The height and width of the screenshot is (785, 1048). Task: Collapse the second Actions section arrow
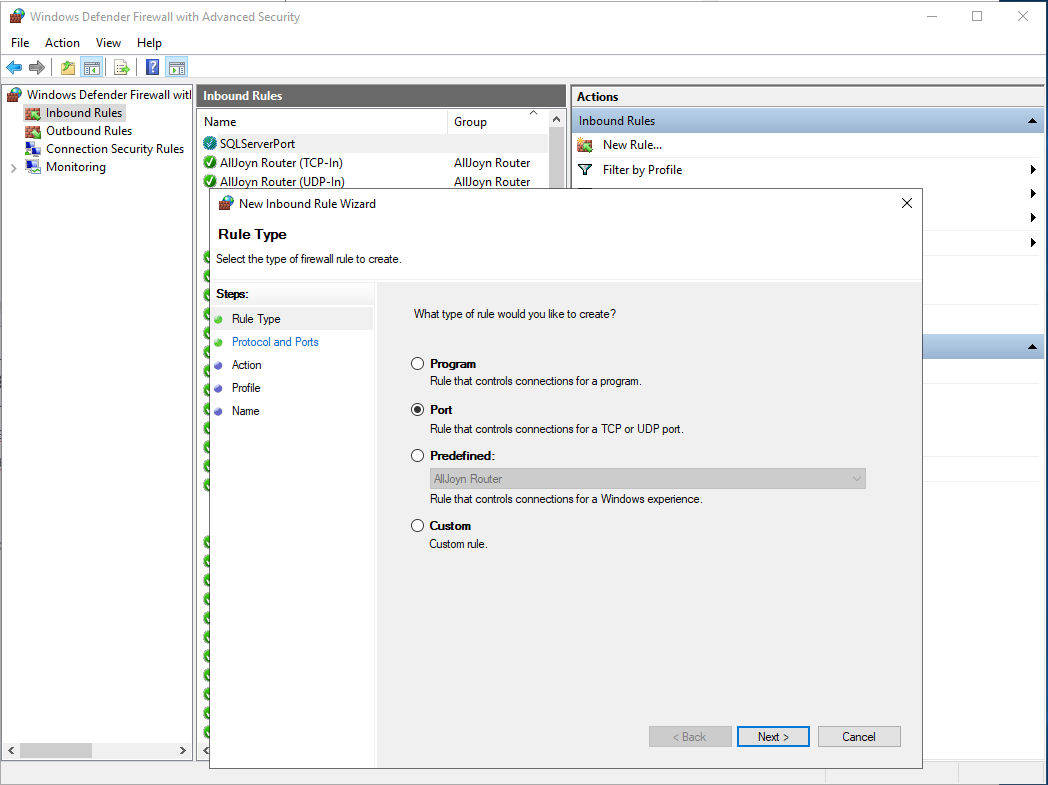1032,347
